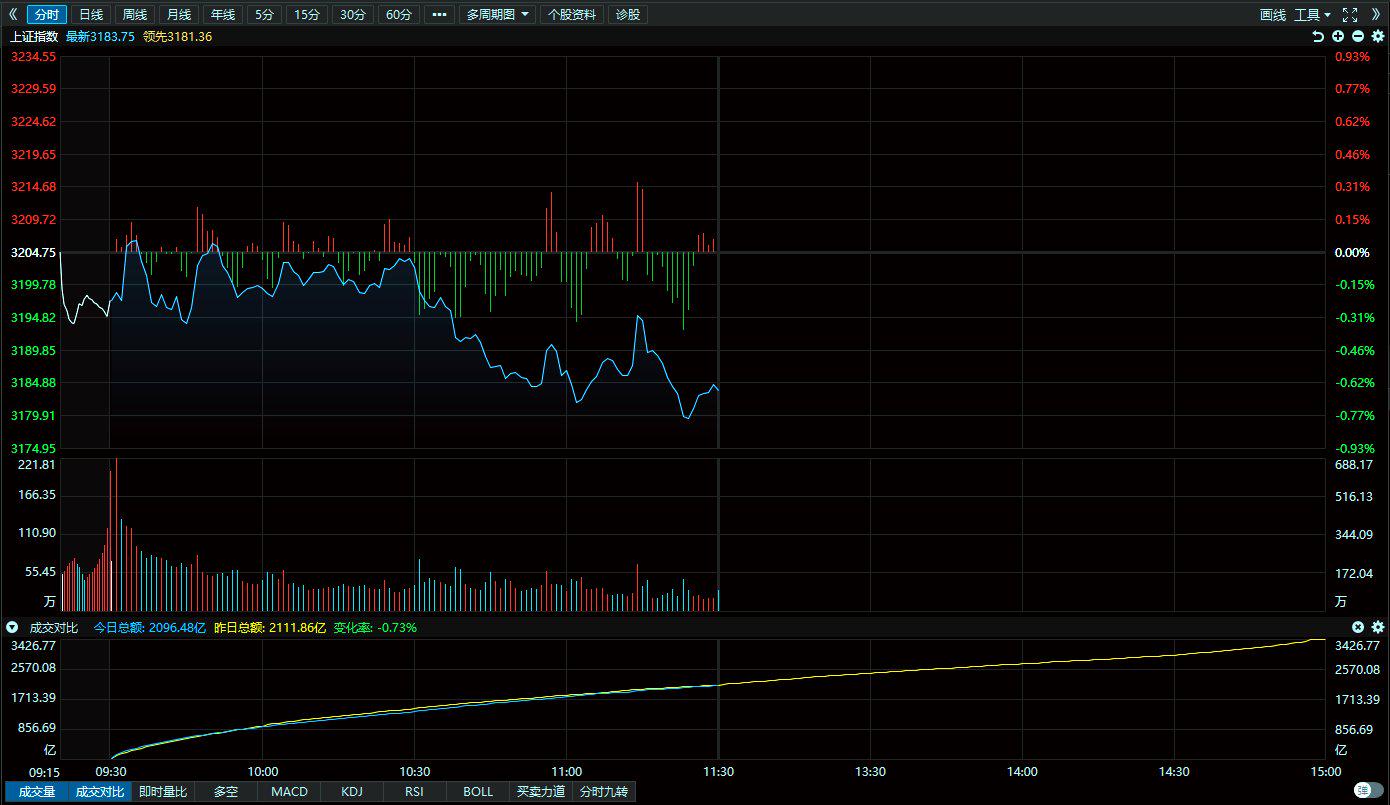1390x805 pixels.
Task: Click the 3204.75 baseline price label
Action: point(33,253)
